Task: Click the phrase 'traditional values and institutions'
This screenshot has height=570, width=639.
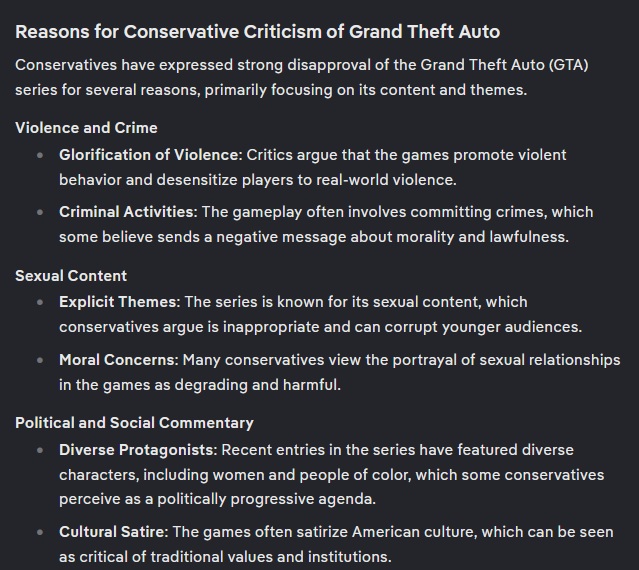Action: point(271,557)
